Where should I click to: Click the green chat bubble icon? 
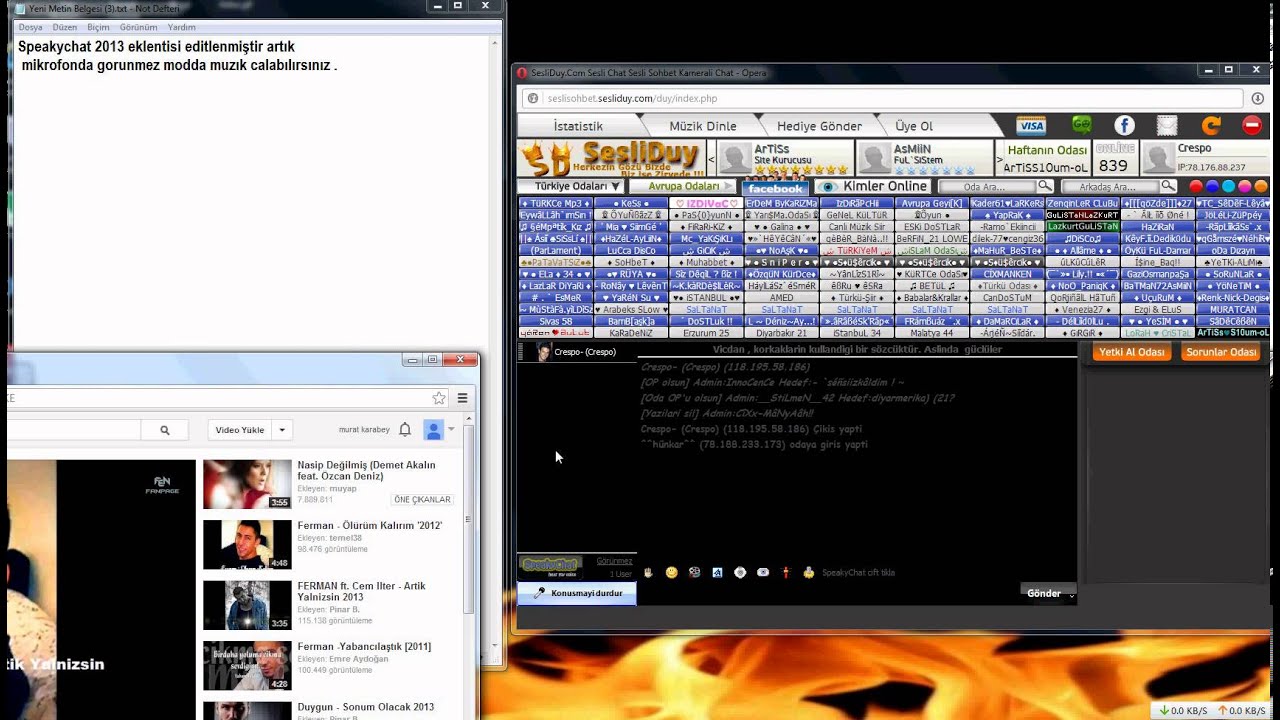coord(1082,125)
